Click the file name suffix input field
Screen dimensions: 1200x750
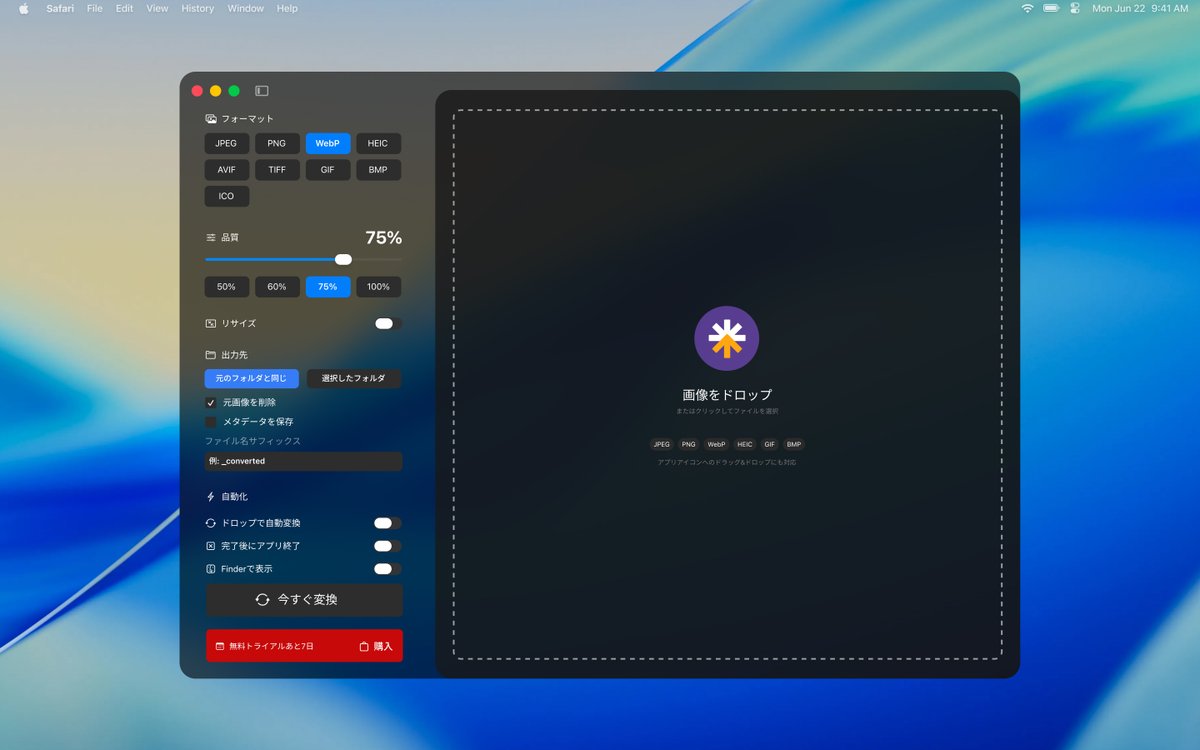pyautogui.click(x=304, y=461)
